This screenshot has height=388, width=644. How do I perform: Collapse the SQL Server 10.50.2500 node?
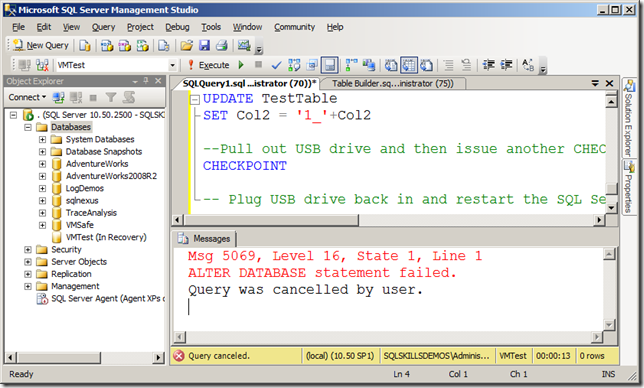pyautogui.click(x=13, y=115)
